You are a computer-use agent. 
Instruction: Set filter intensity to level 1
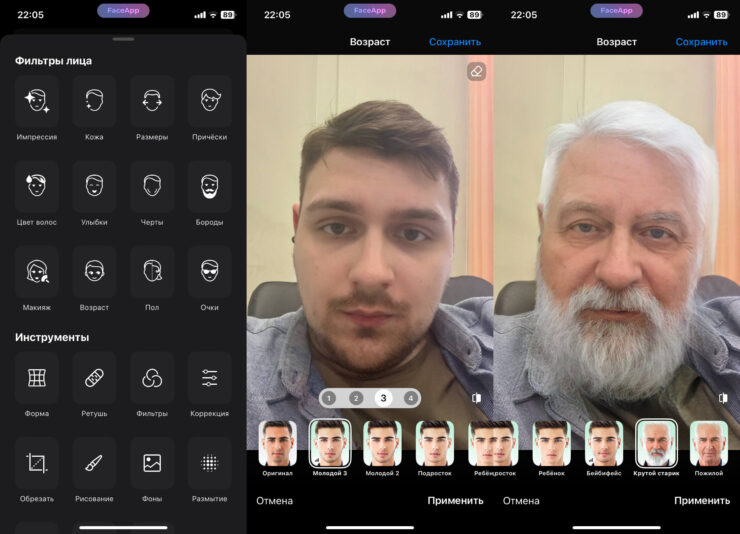329,398
